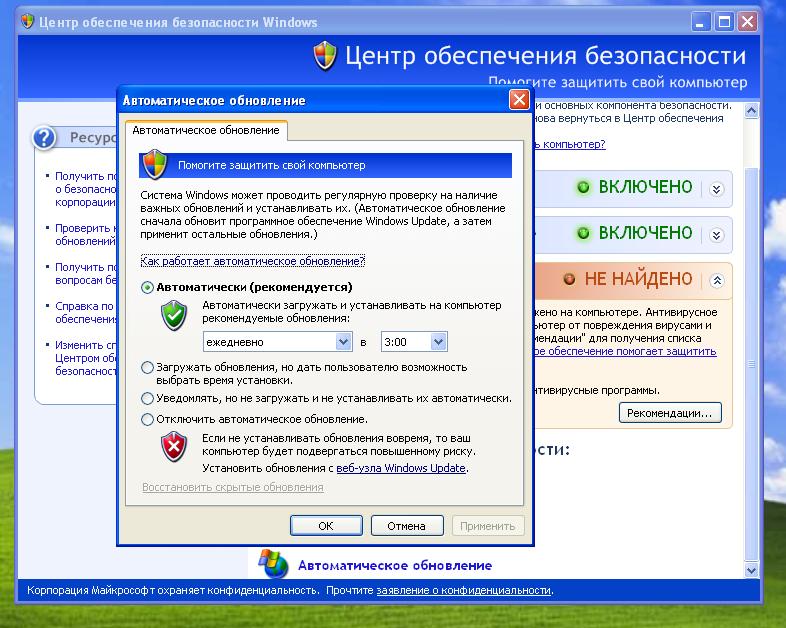Close the Автоматическое обновление dialog

(519, 99)
